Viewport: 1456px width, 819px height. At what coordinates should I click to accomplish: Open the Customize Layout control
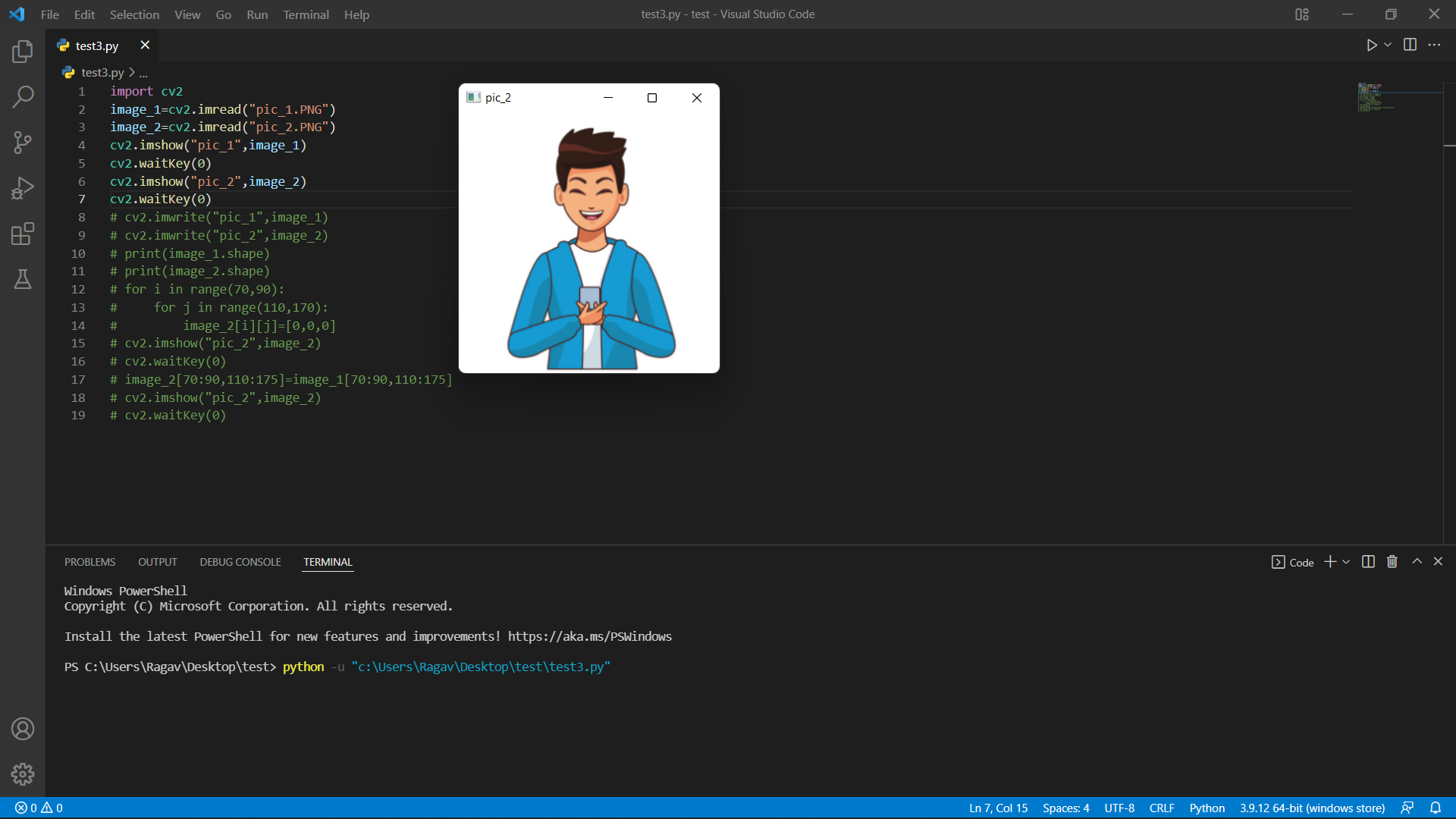[1302, 14]
